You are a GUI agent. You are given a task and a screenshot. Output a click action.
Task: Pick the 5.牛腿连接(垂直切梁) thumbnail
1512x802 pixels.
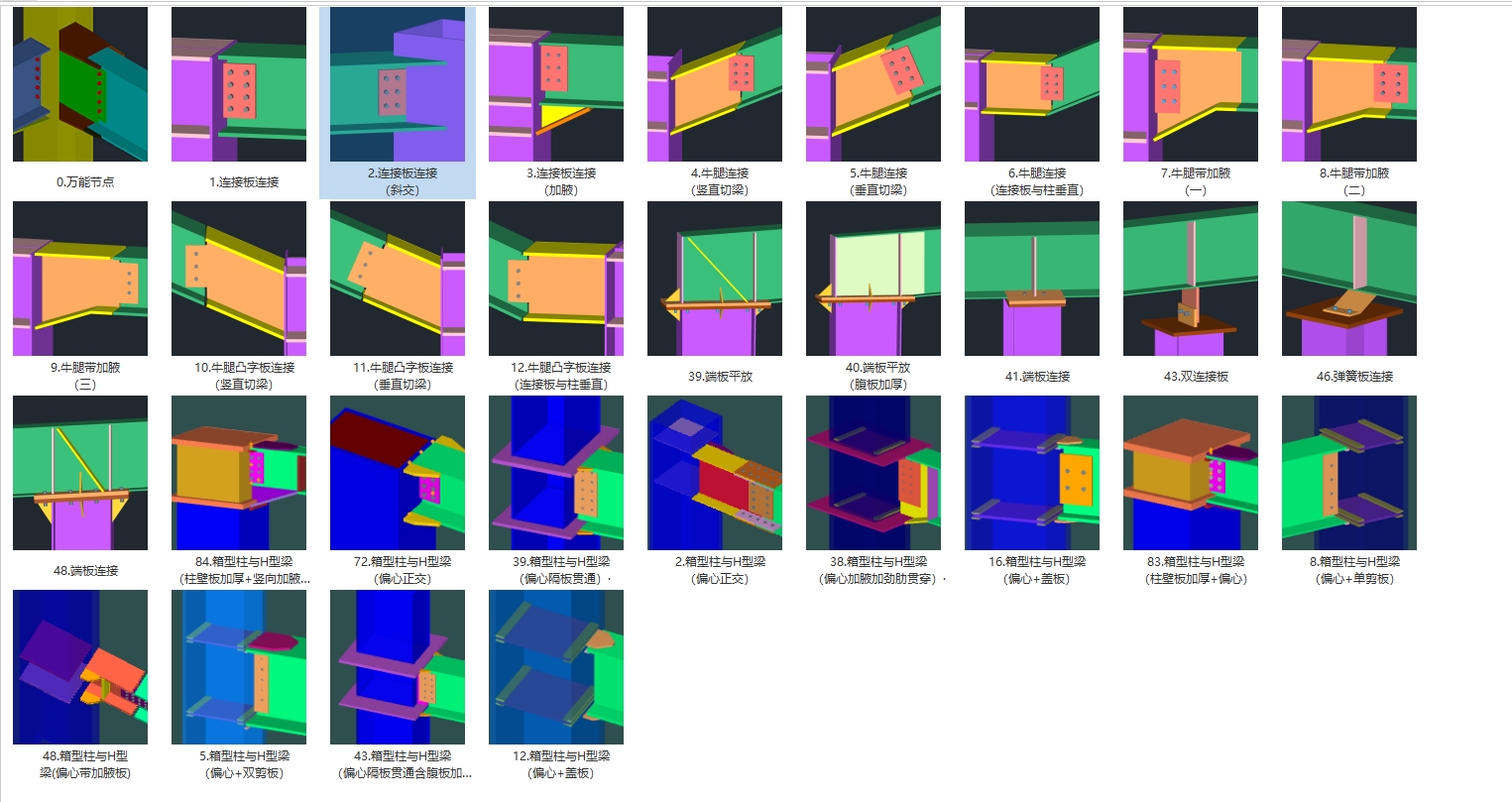(x=873, y=84)
